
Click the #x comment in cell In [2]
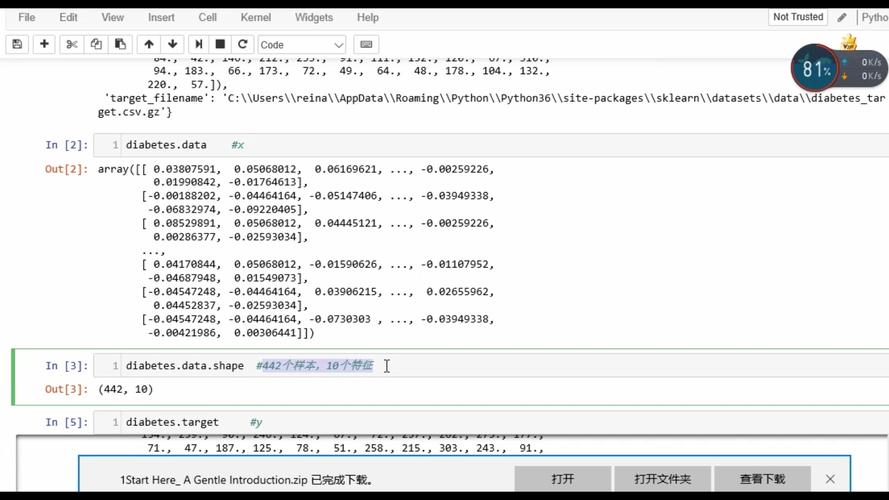tap(238, 145)
